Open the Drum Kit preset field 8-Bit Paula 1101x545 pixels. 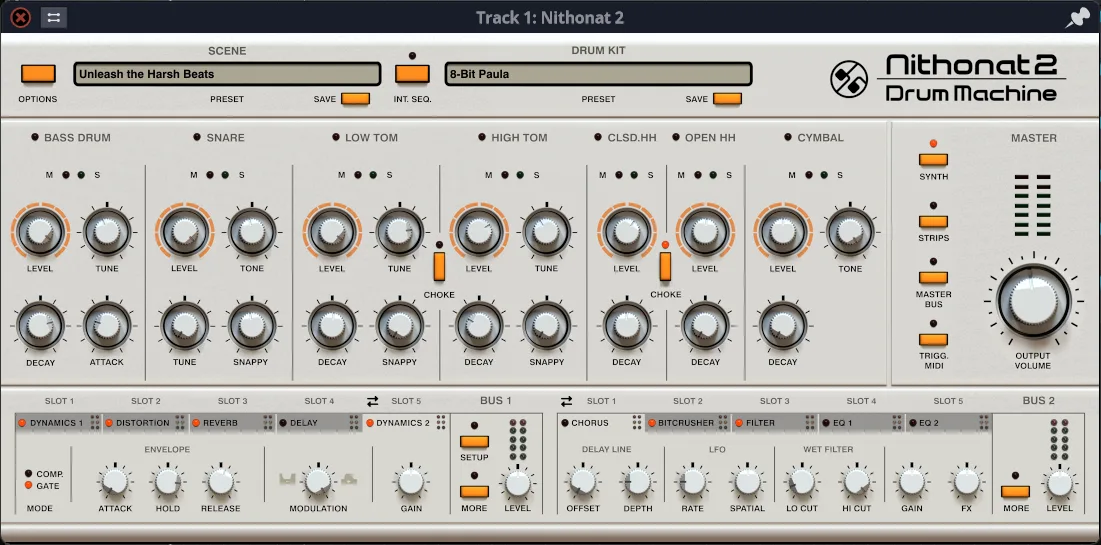[x=598, y=74]
